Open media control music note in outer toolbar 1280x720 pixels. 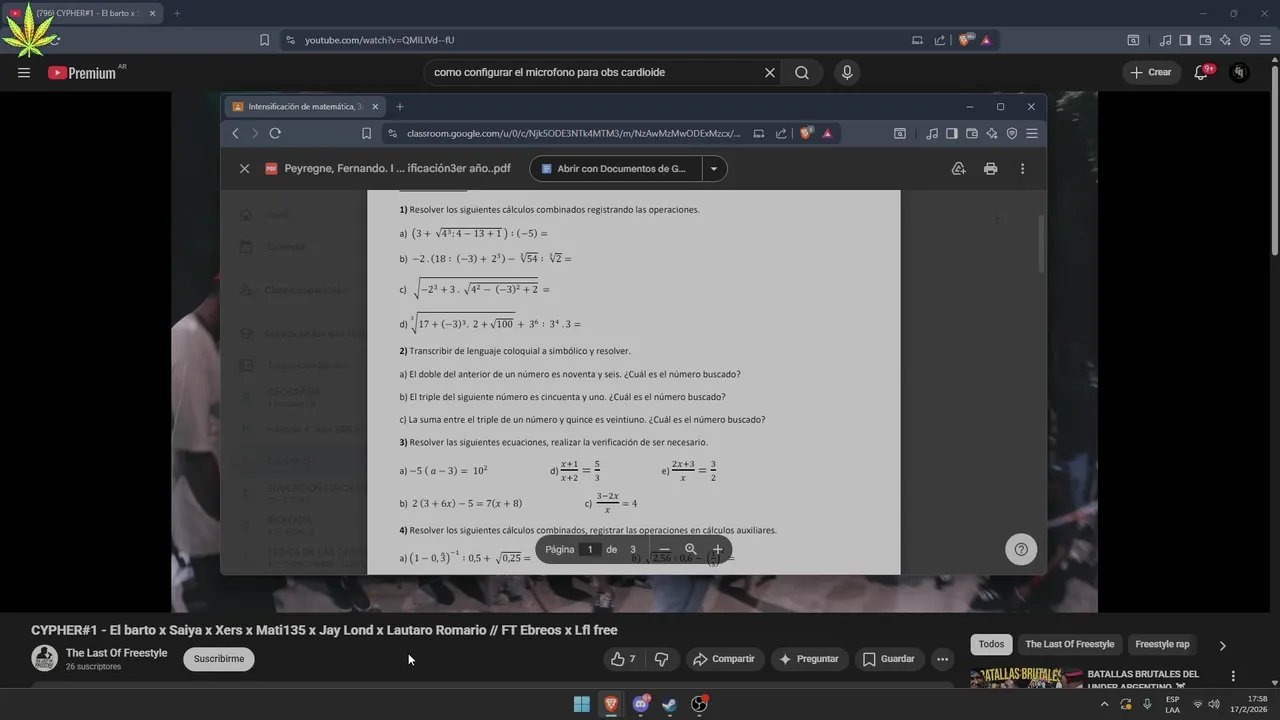tap(1165, 40)
